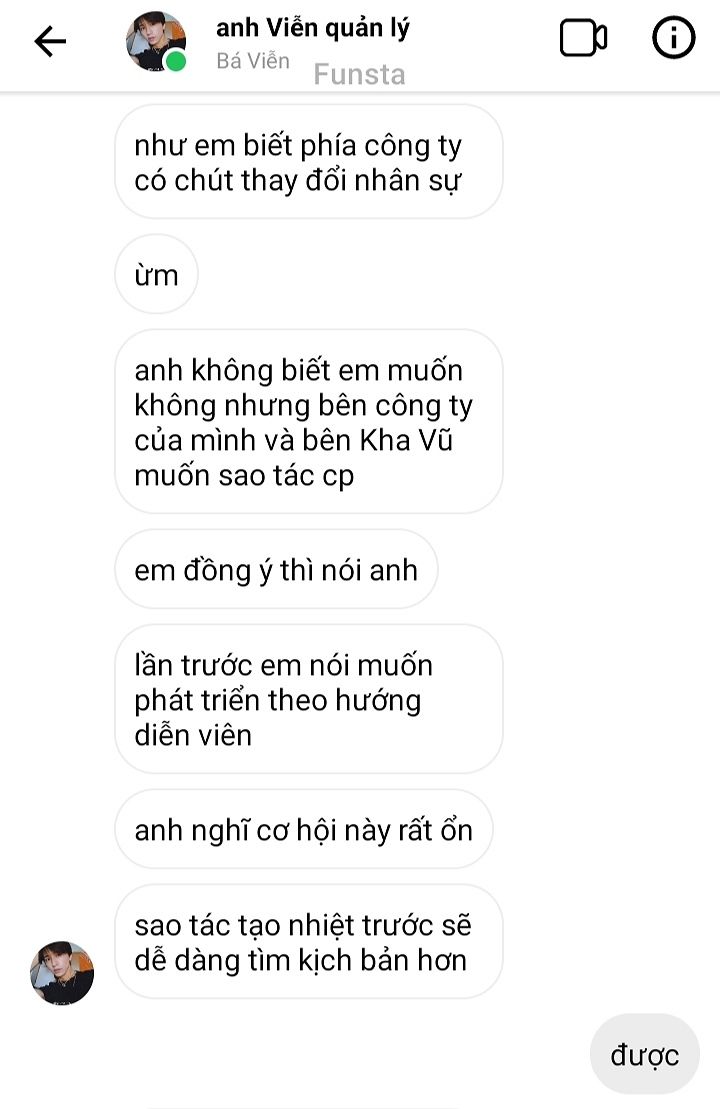
Task: Select the "em đồng ý thì nói anh" message
Action: click(276, 569)
